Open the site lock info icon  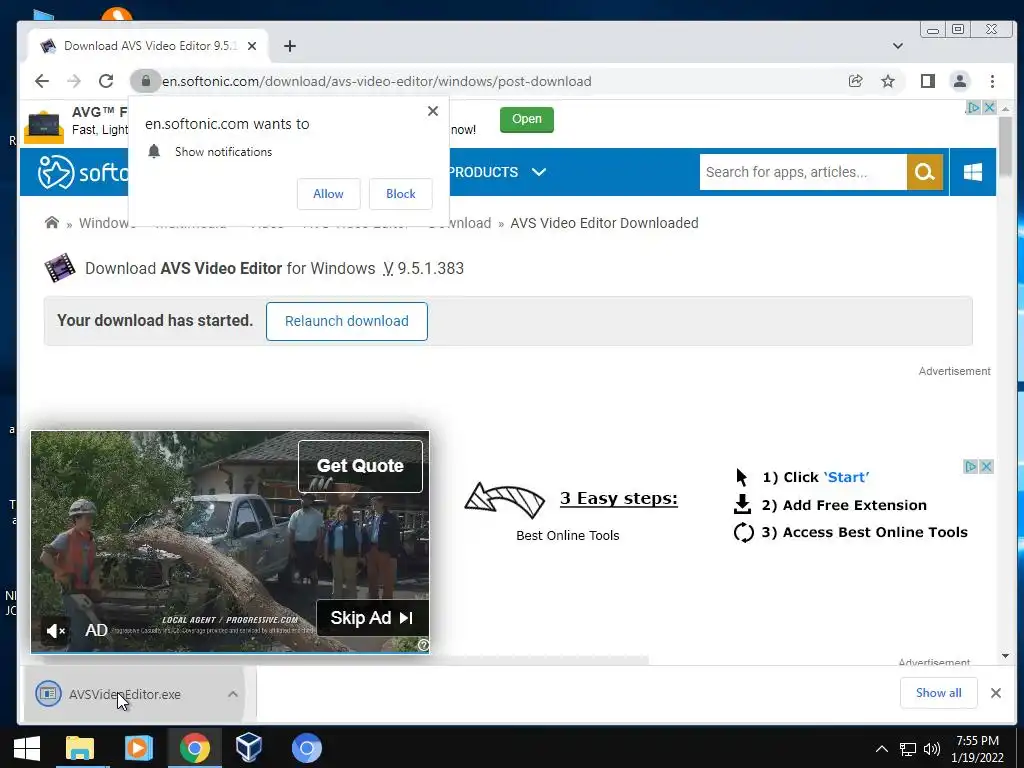pos(146,81)
